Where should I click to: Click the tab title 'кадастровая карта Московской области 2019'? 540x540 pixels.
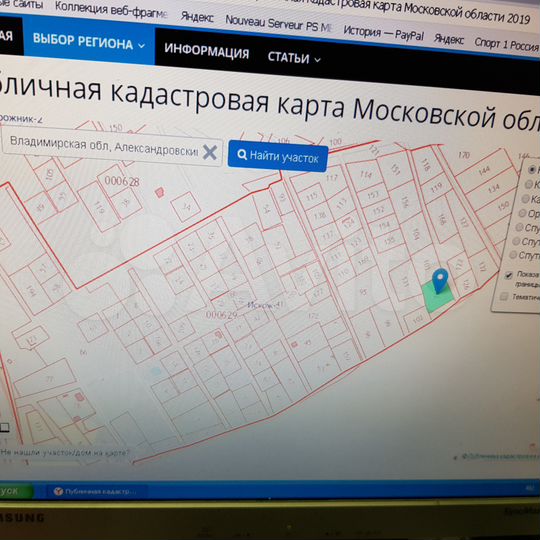pos(418,10)
